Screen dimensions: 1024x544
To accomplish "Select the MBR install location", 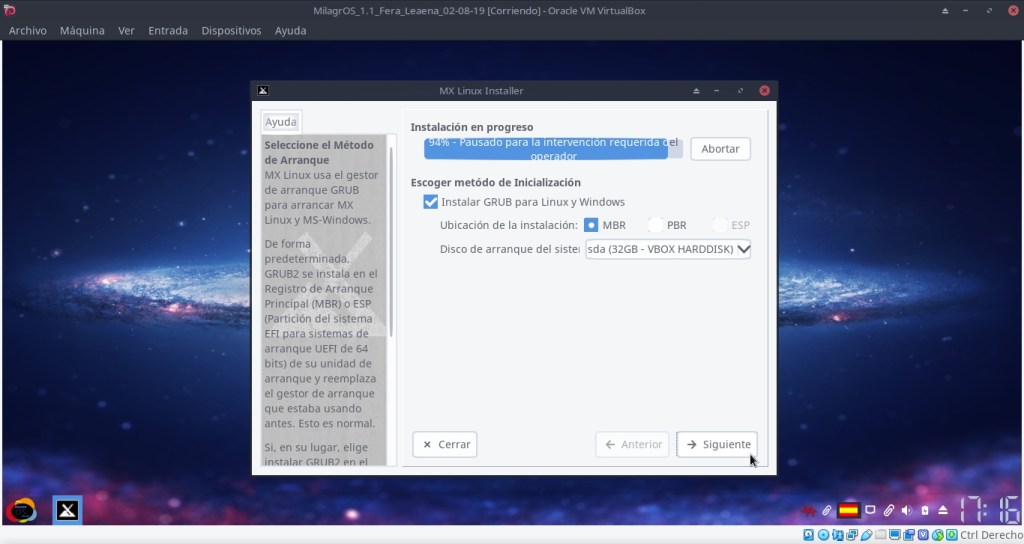I will point(591,225).
